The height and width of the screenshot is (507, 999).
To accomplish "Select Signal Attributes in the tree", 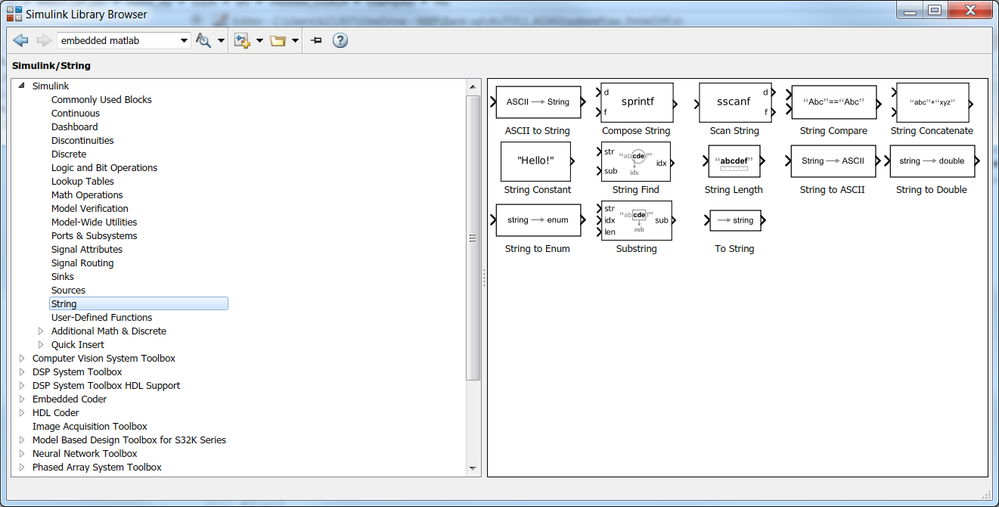I will pyautogui.click(x=87, y=250).
